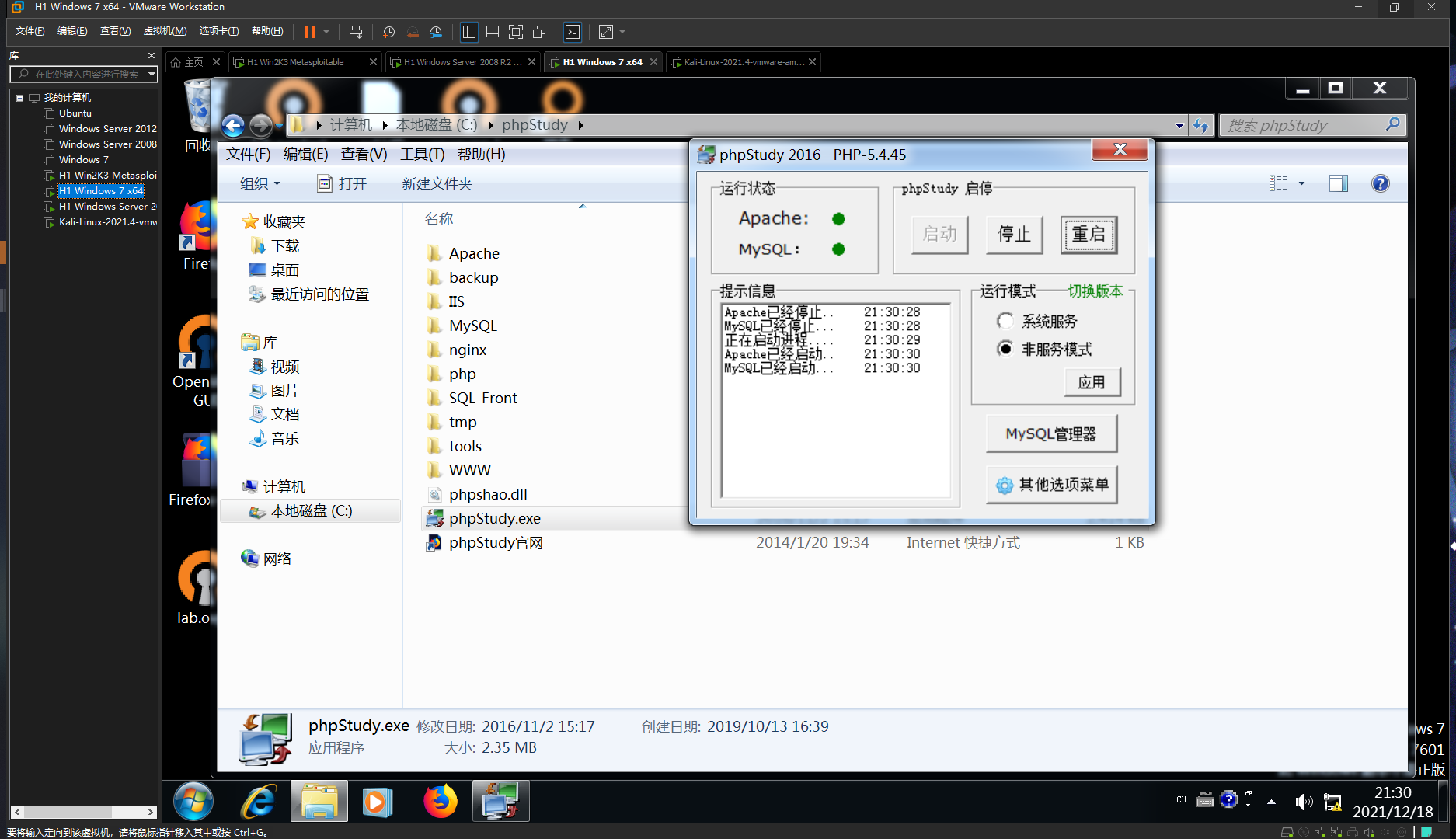Select the WWW folder in file list
Image resolution: width=1456 pixels, height=839 pixels.
(469, 470)
